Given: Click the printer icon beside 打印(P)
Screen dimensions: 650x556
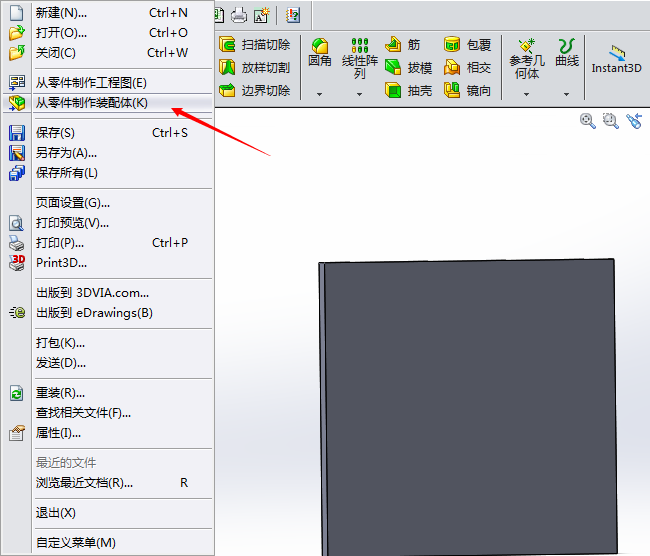Looking at the screenshot, I should (x=17, y=243).
